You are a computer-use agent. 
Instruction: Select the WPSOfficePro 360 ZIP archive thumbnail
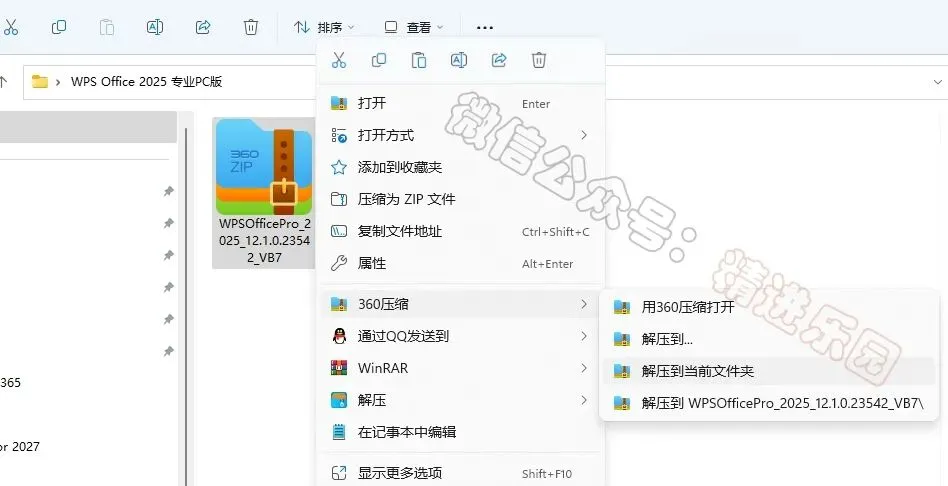click(264, 167)
